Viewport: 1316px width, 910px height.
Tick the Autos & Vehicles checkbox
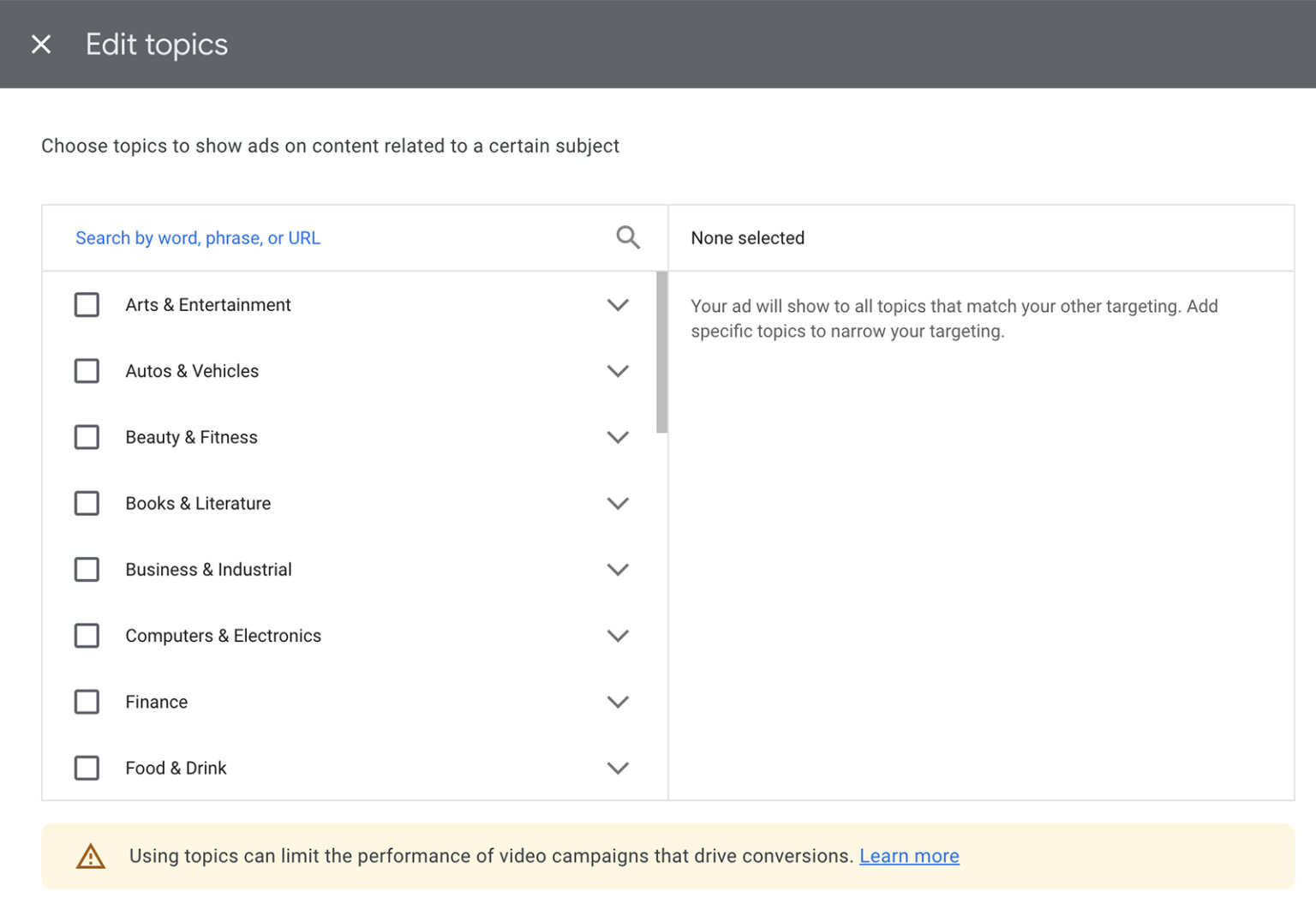pyautogui.click(x=87, y=371)
